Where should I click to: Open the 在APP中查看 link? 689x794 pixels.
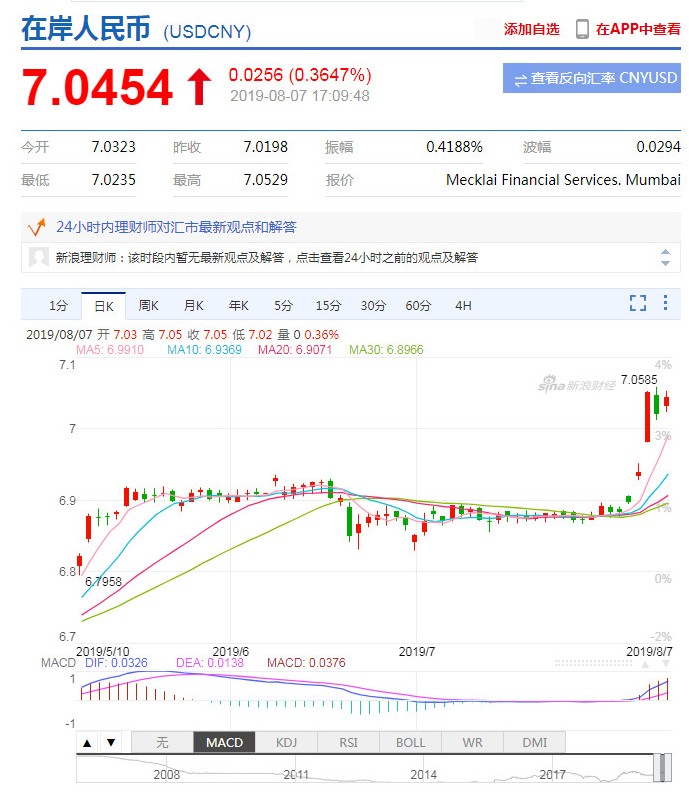pos(638,29)
